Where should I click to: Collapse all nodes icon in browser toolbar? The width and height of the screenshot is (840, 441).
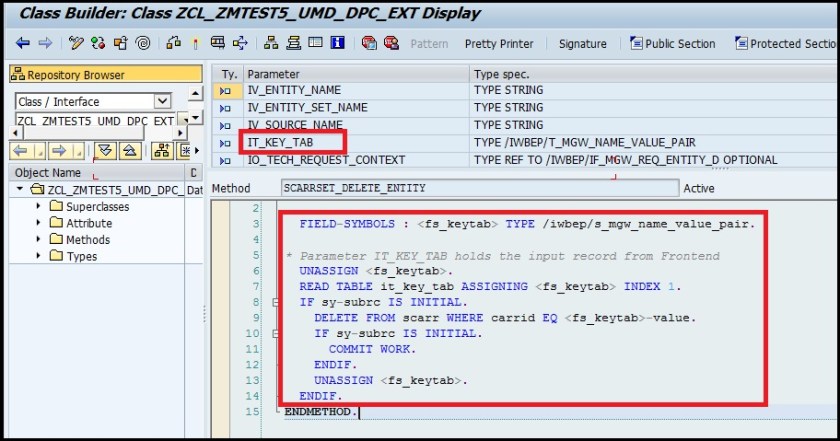click(x=130, y=151)
